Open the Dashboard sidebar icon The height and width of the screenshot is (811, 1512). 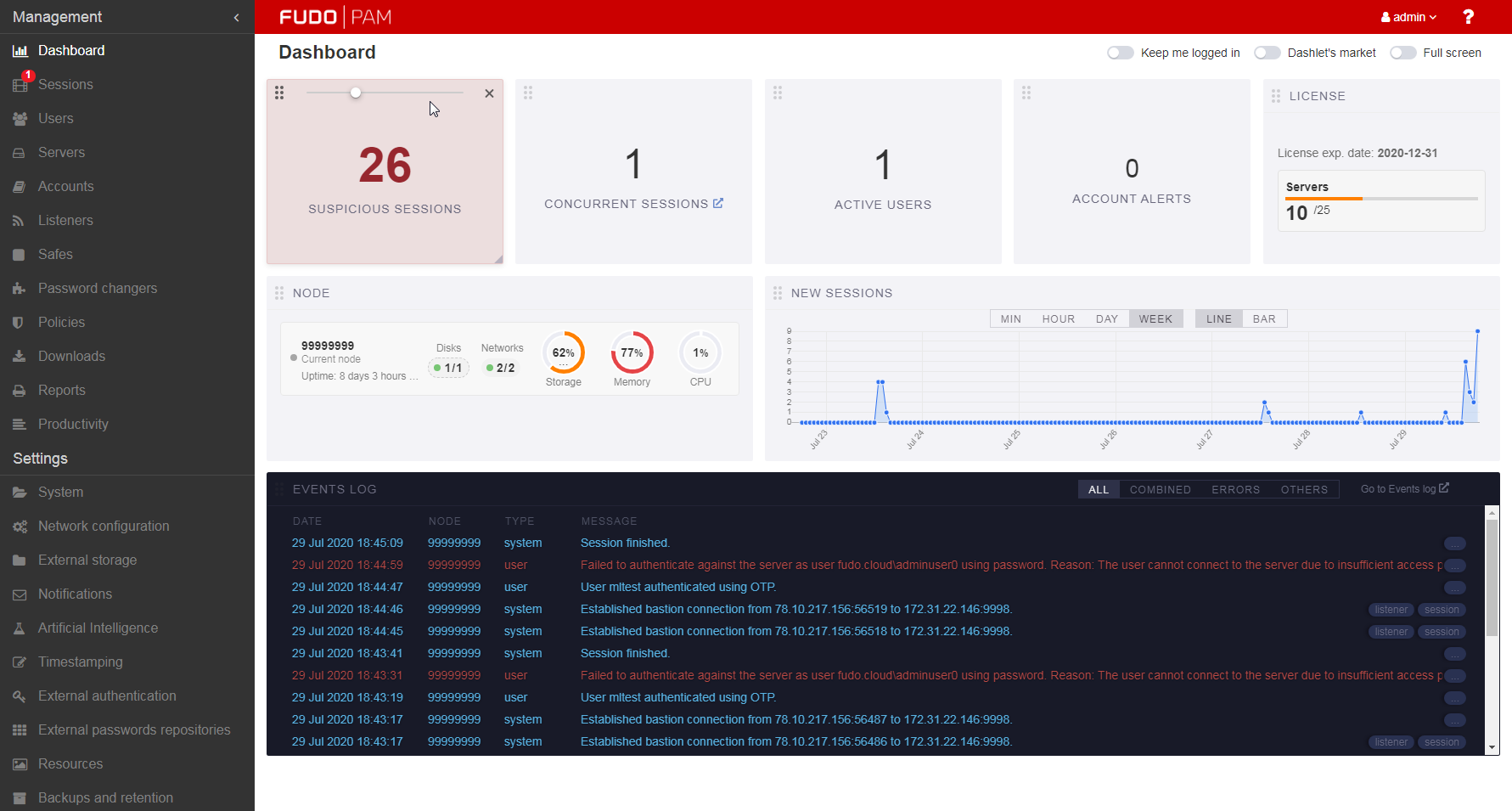(x=20, y=51)
